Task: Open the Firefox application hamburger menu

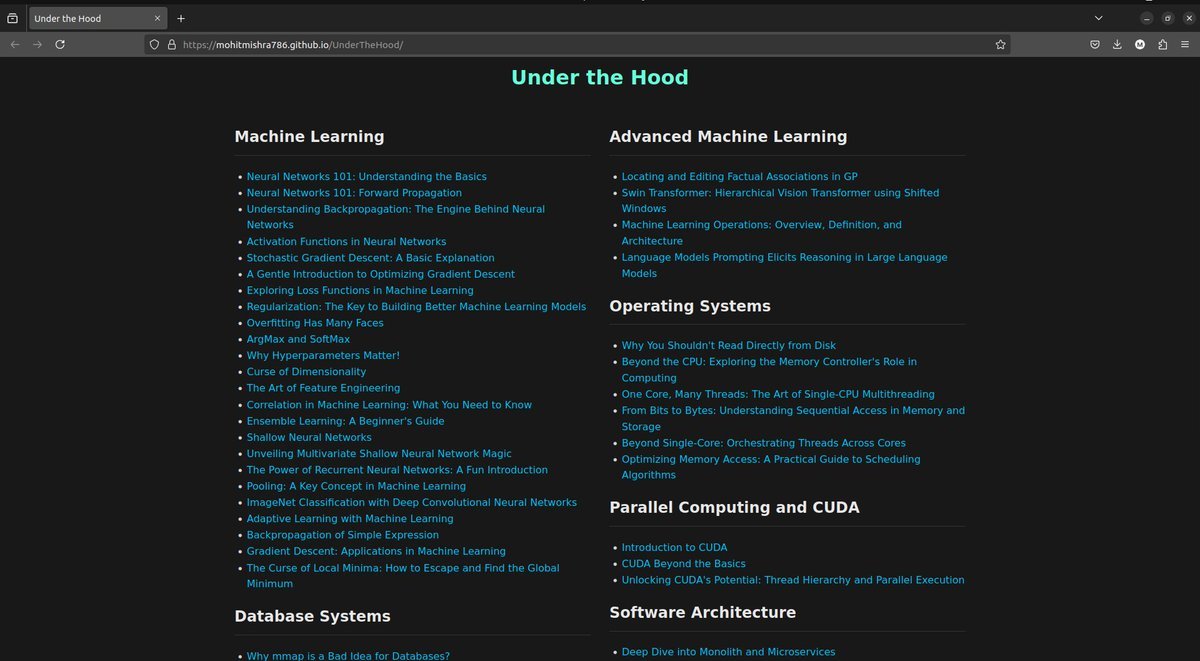Action: tap(1185, 44)
